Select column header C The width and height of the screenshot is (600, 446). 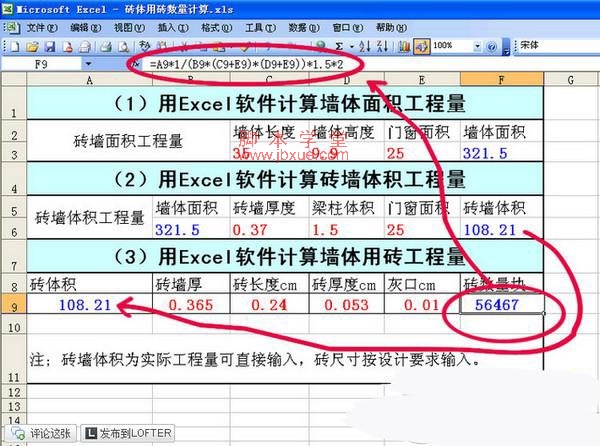268,79
